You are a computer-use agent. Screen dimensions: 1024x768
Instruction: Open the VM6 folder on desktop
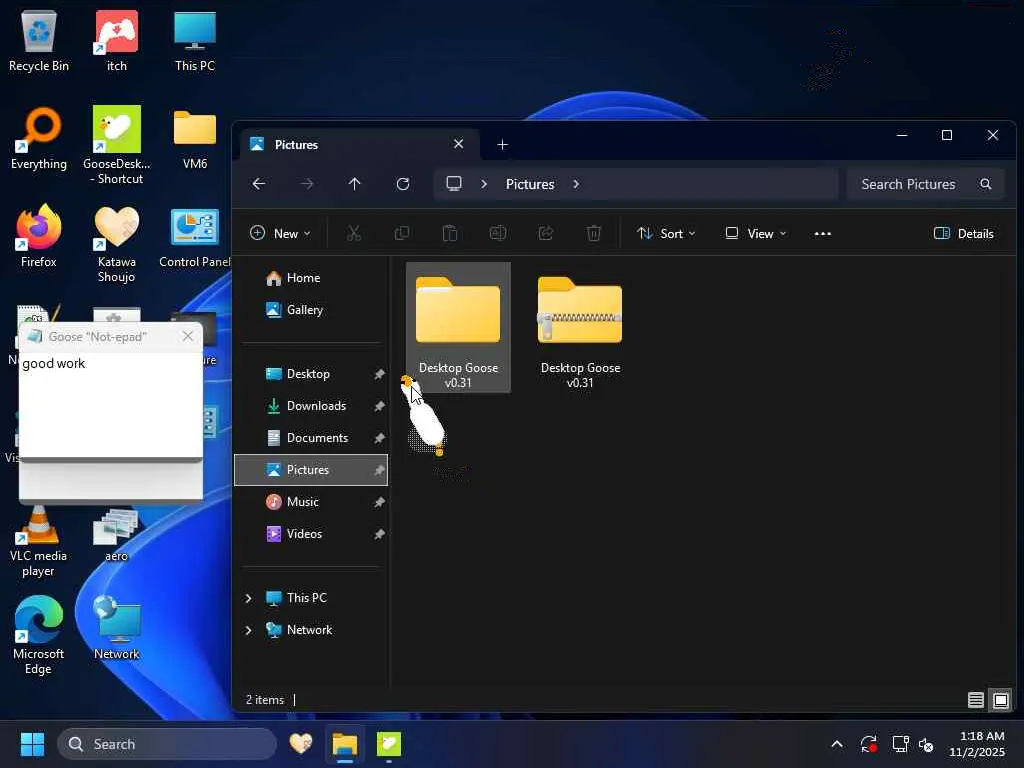(x=195, y=138)
